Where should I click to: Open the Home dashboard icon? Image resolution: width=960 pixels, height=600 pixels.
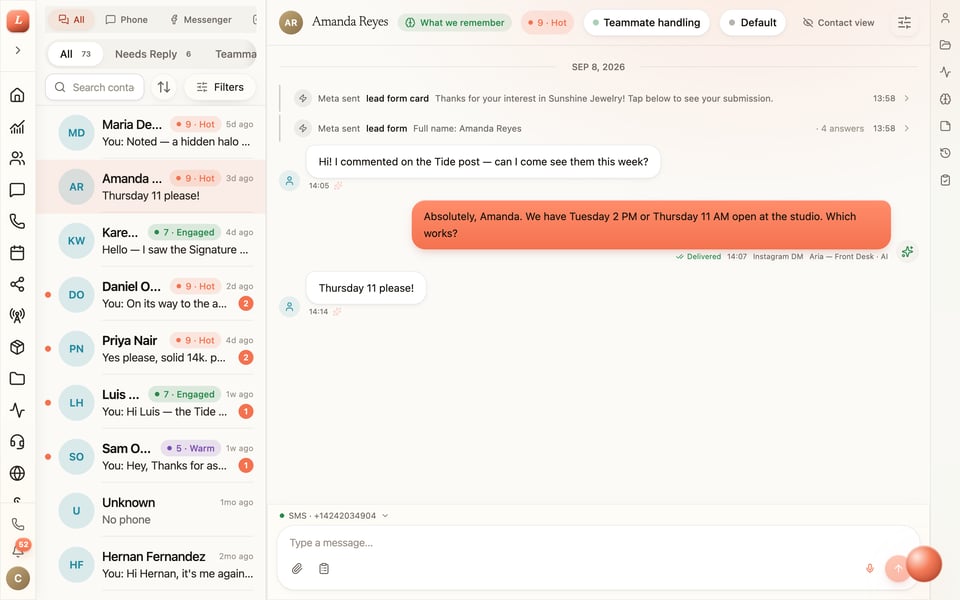[17, 95]
